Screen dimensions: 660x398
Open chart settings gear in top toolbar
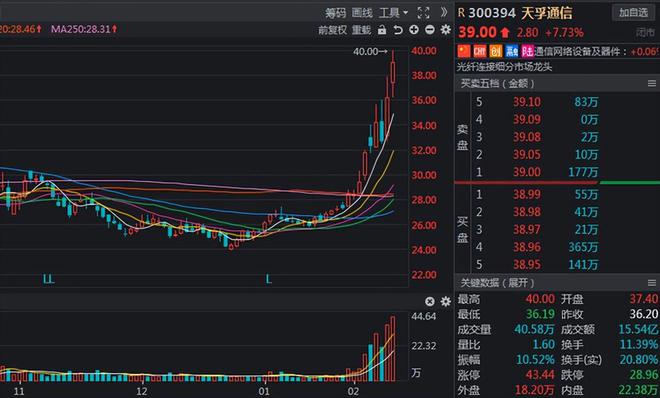pyautogui.click(x=445, y=29)
